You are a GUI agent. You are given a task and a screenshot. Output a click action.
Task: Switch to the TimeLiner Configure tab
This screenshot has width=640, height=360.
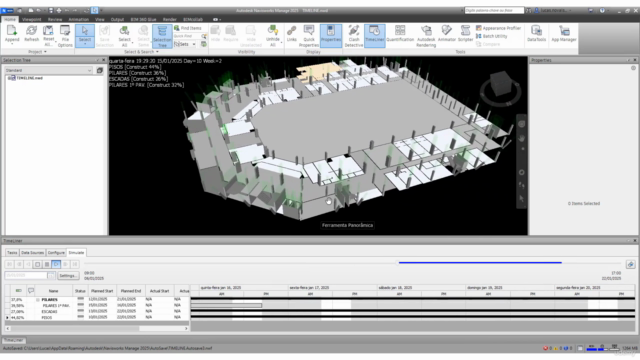click(56, 253)
